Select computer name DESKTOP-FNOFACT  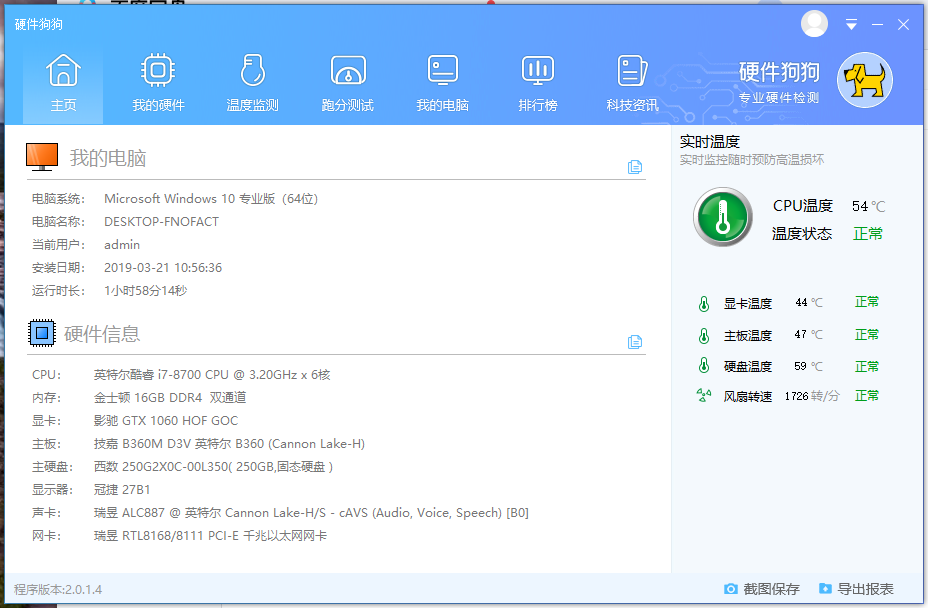(162, 222)
